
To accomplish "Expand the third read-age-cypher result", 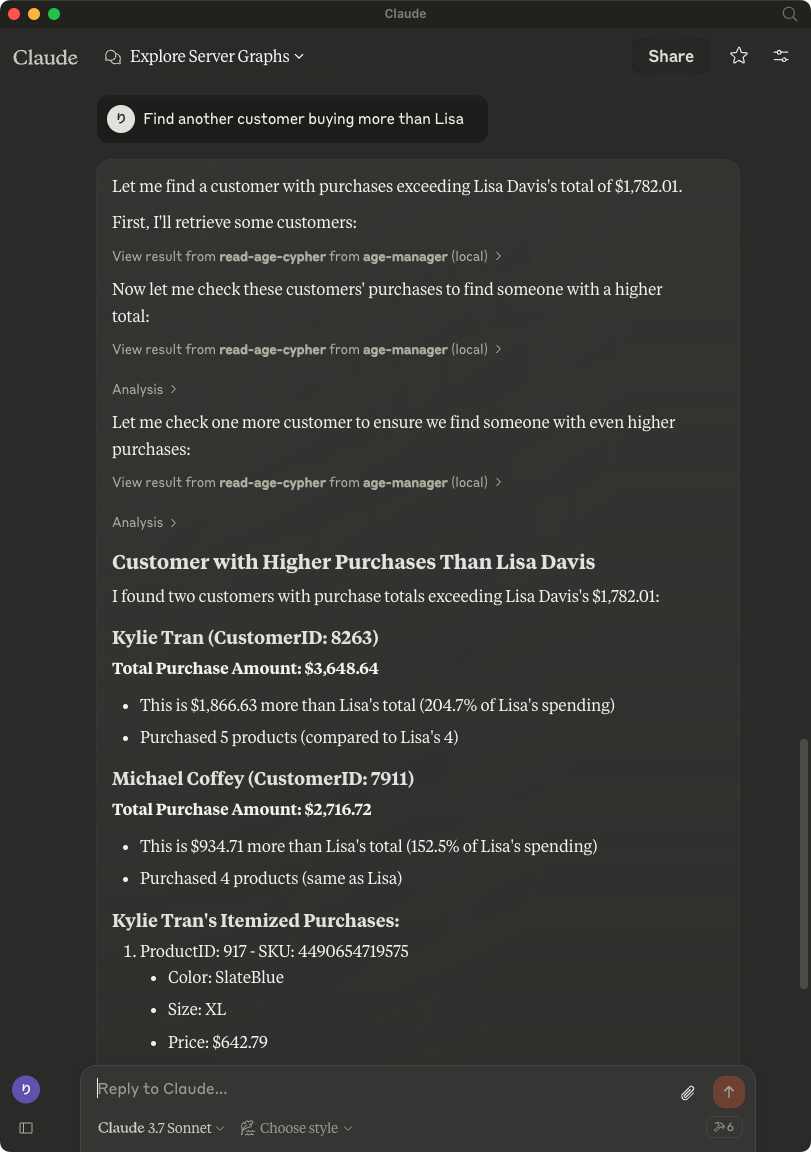I will (307, 482).
